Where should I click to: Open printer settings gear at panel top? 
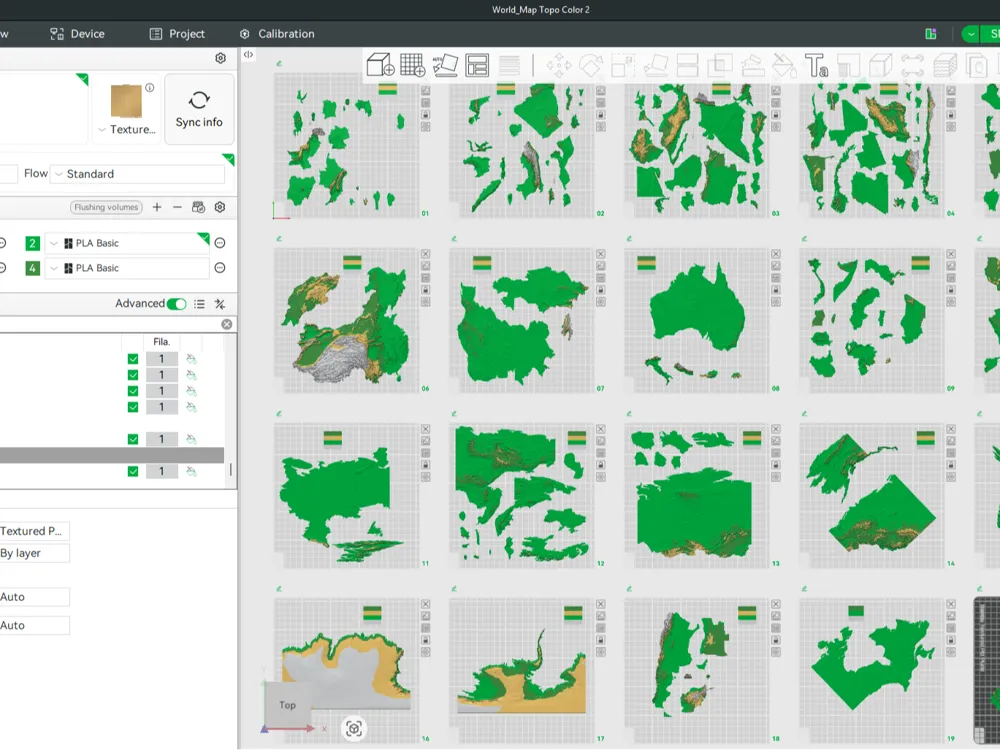click(221, 58)
